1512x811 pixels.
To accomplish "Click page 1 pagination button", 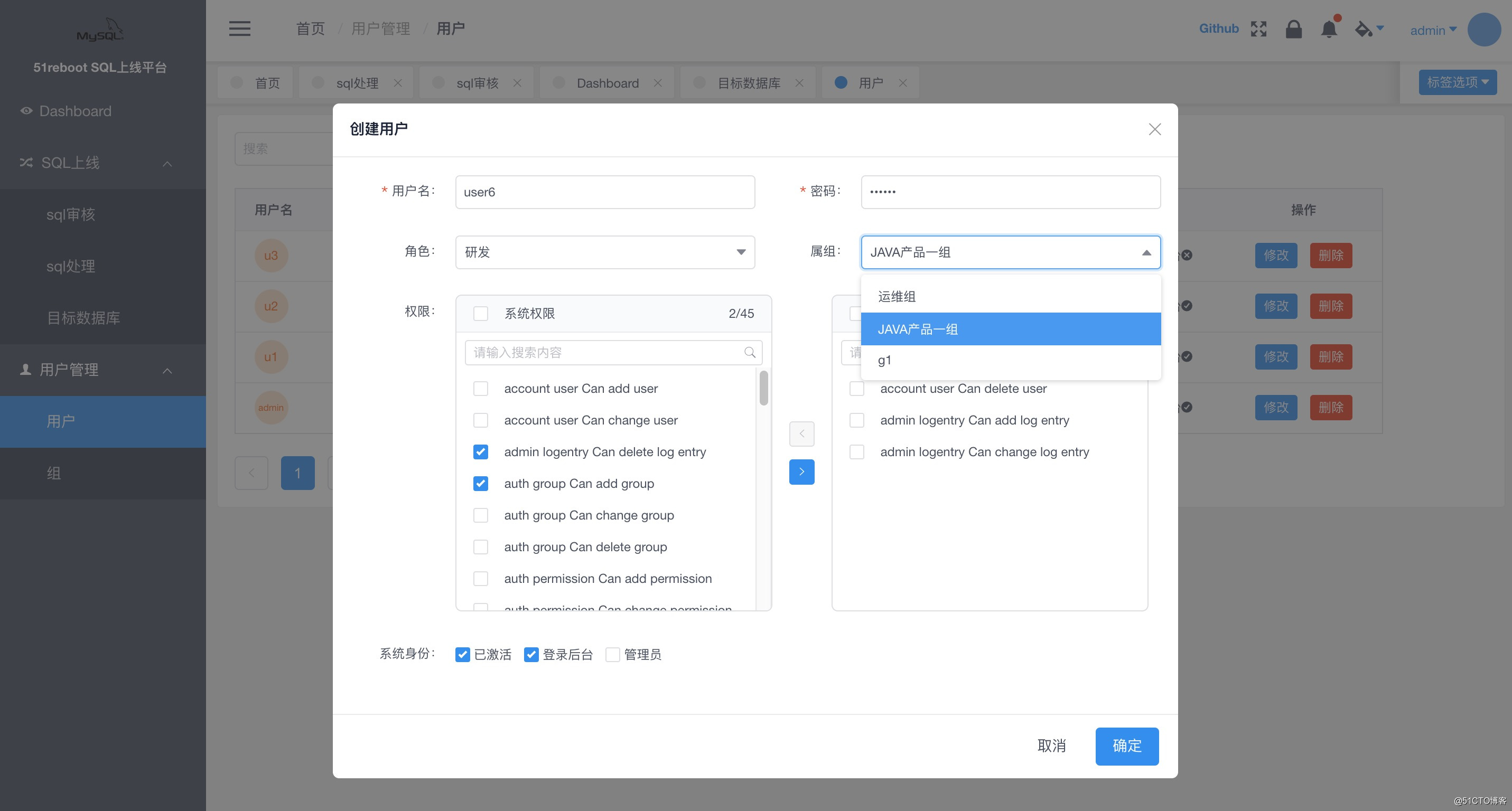I will pyautogui.click(x=297, y=473).
